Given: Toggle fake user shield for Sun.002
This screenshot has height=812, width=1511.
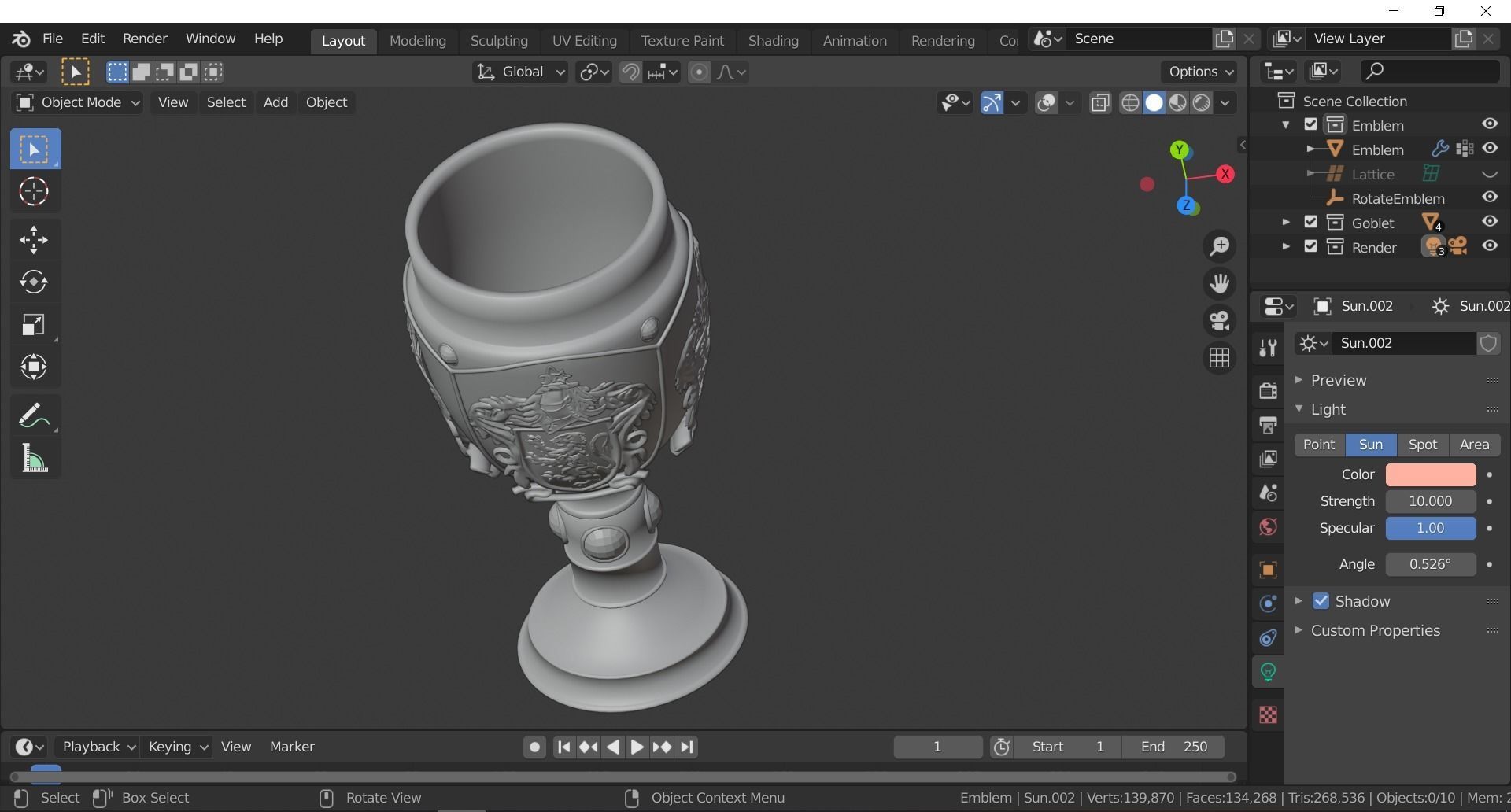Looking at the screenshot, I should point(1488,343).
